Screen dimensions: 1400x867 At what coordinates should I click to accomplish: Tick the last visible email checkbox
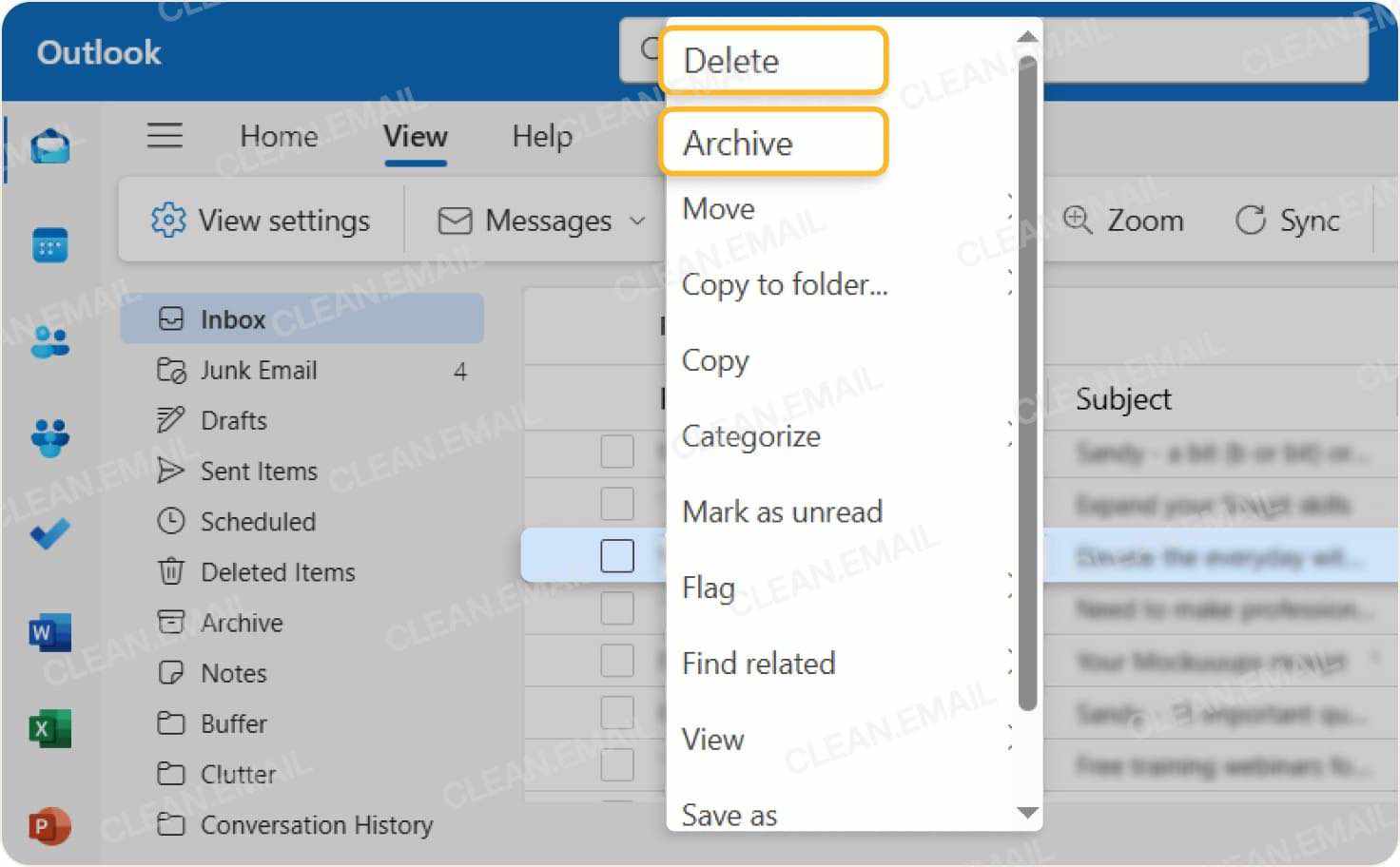[618, 764]
